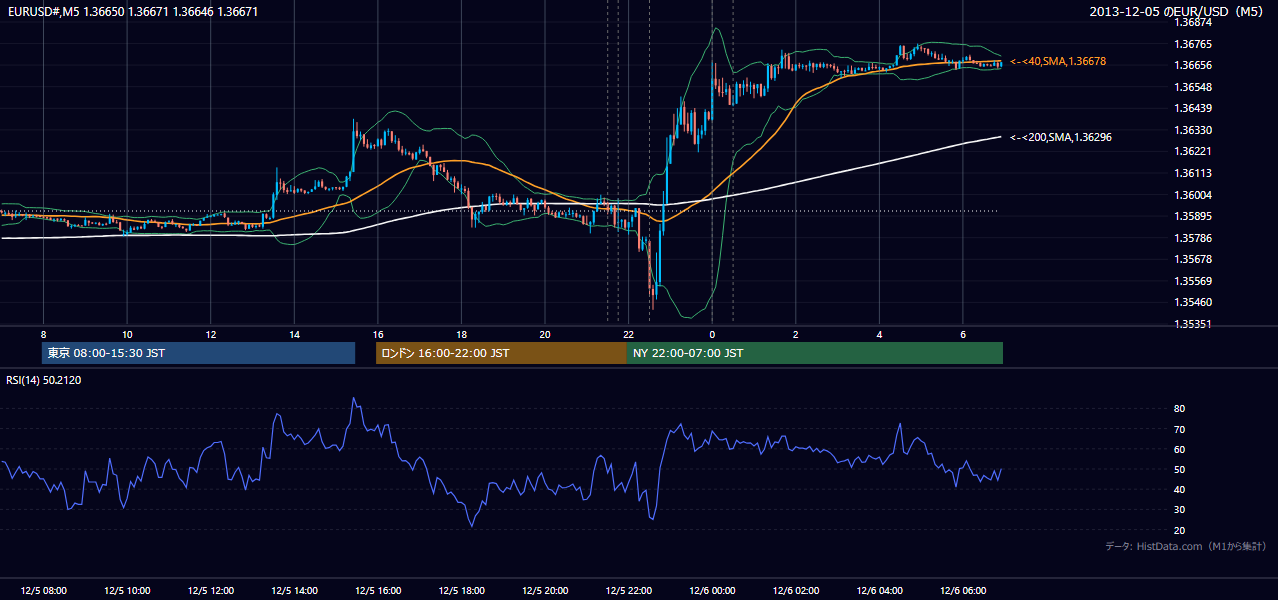The height and width of the screenshot is (600, 1278).
Task: Click the 12/6 00:00 date label
Action: (x=712, y=591)
